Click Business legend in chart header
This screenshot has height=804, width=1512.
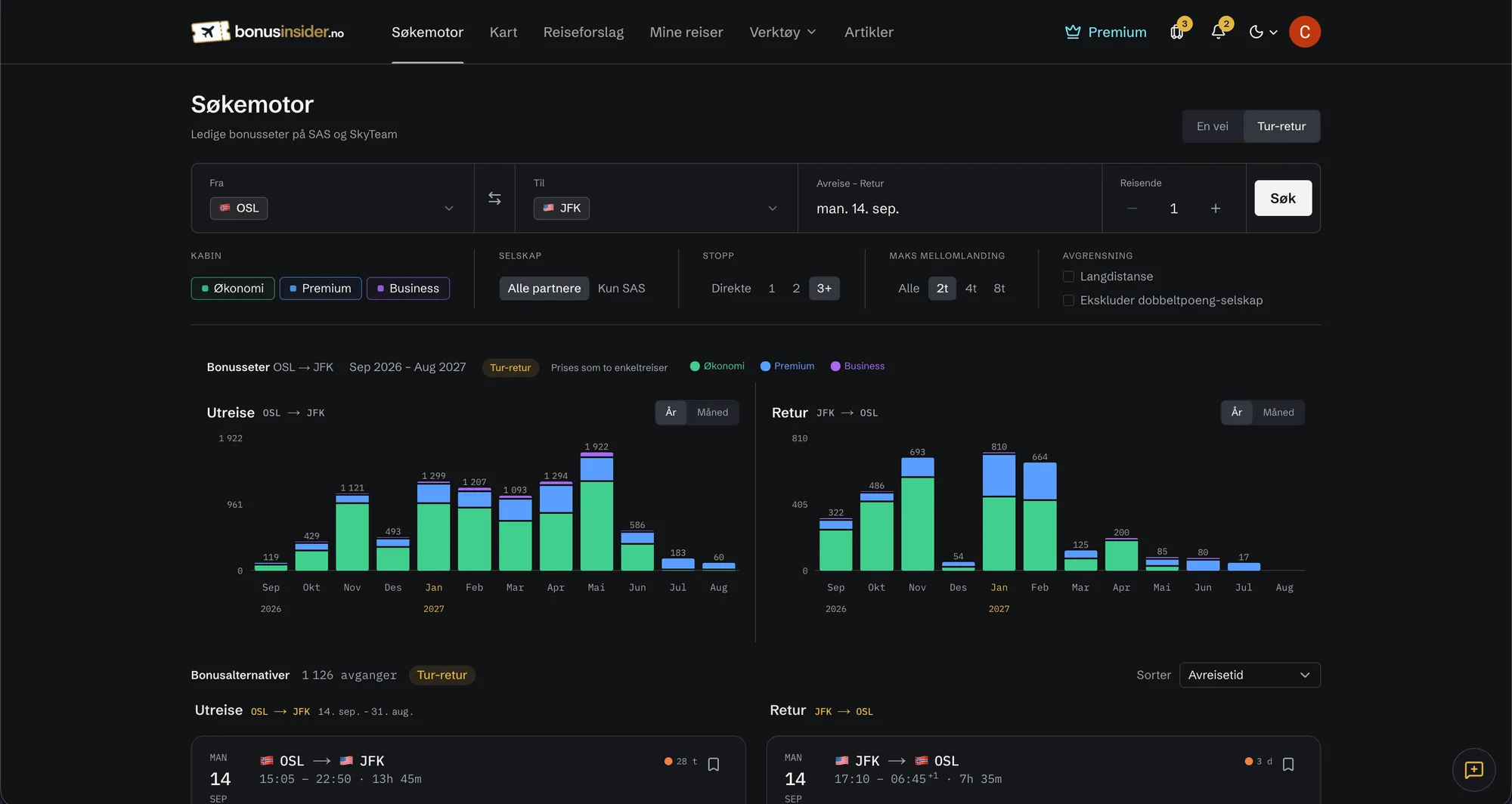(857, 366)
